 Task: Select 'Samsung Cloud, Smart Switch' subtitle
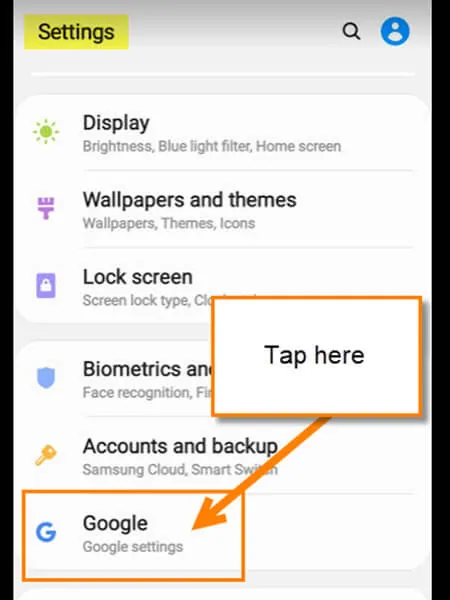(180, 470)
